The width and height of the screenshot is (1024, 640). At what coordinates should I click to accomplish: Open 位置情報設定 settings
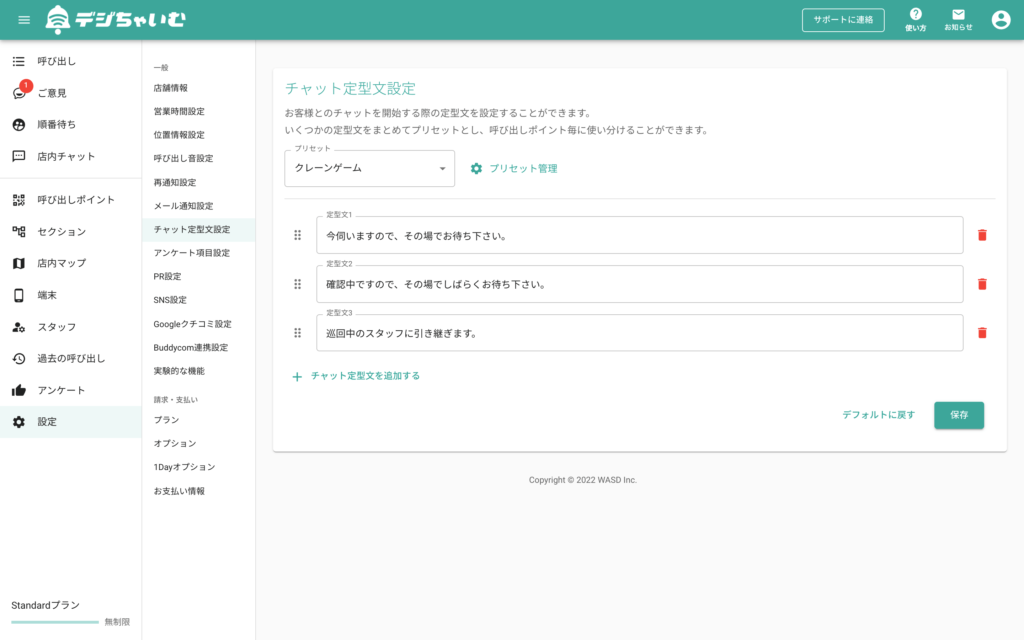(x=179, y=135)
